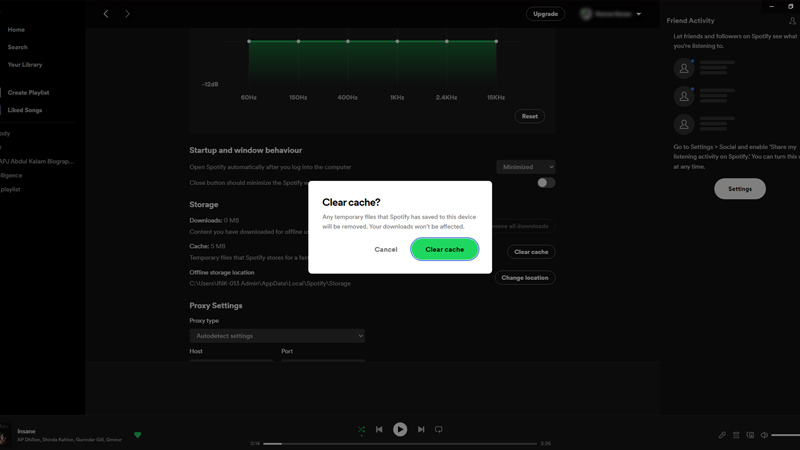Minimize the Spotify window
800x450 pixels.
tap(771, 7)
